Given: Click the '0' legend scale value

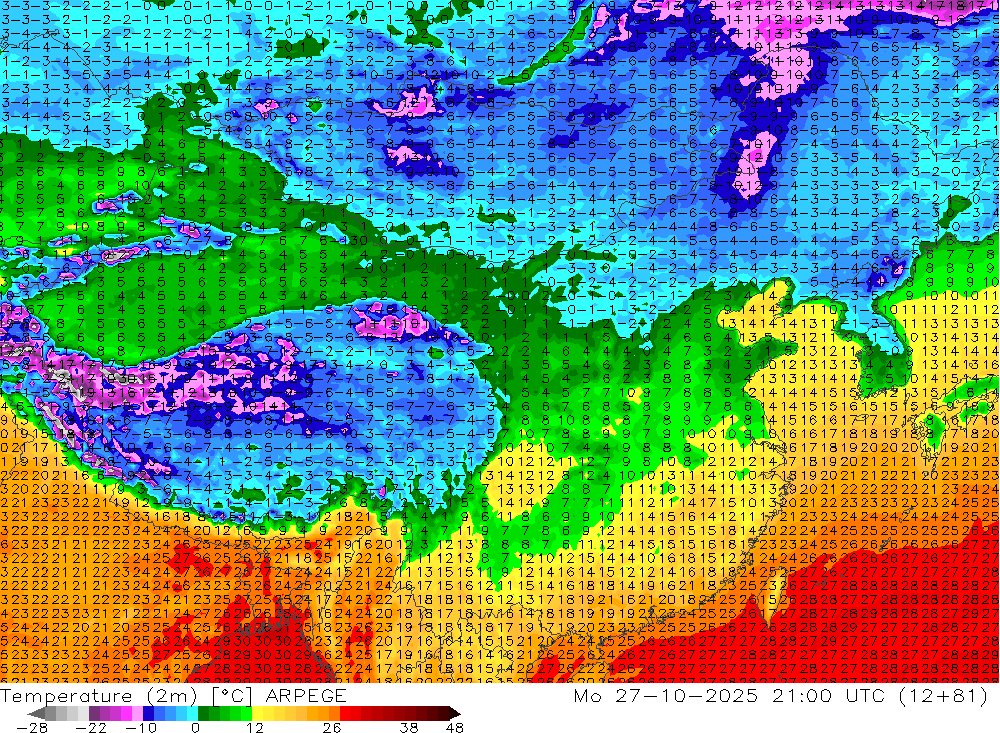Looking at the screenshot, I should [196, 727].
